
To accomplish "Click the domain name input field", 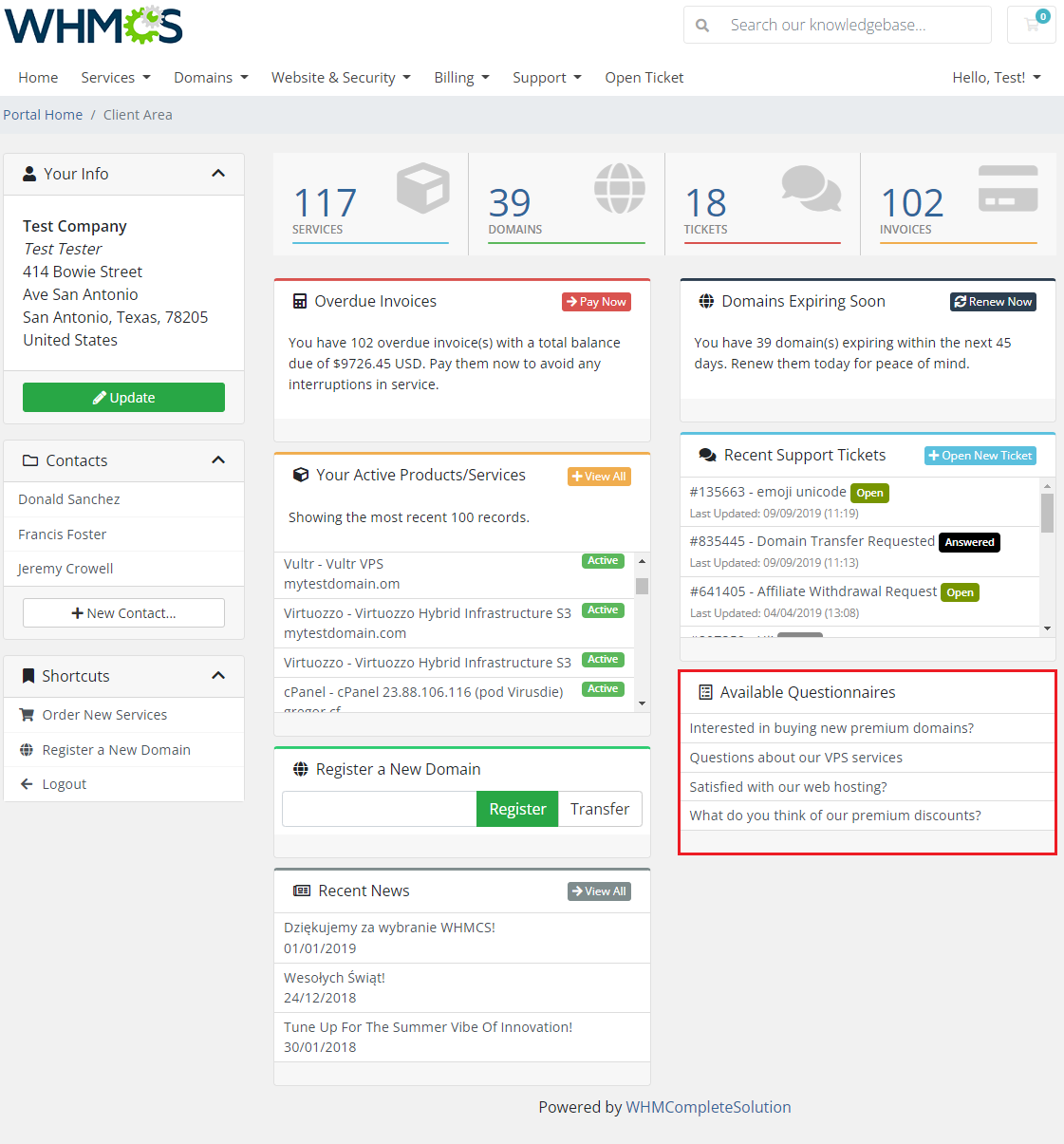I will [x=380, y=809].
